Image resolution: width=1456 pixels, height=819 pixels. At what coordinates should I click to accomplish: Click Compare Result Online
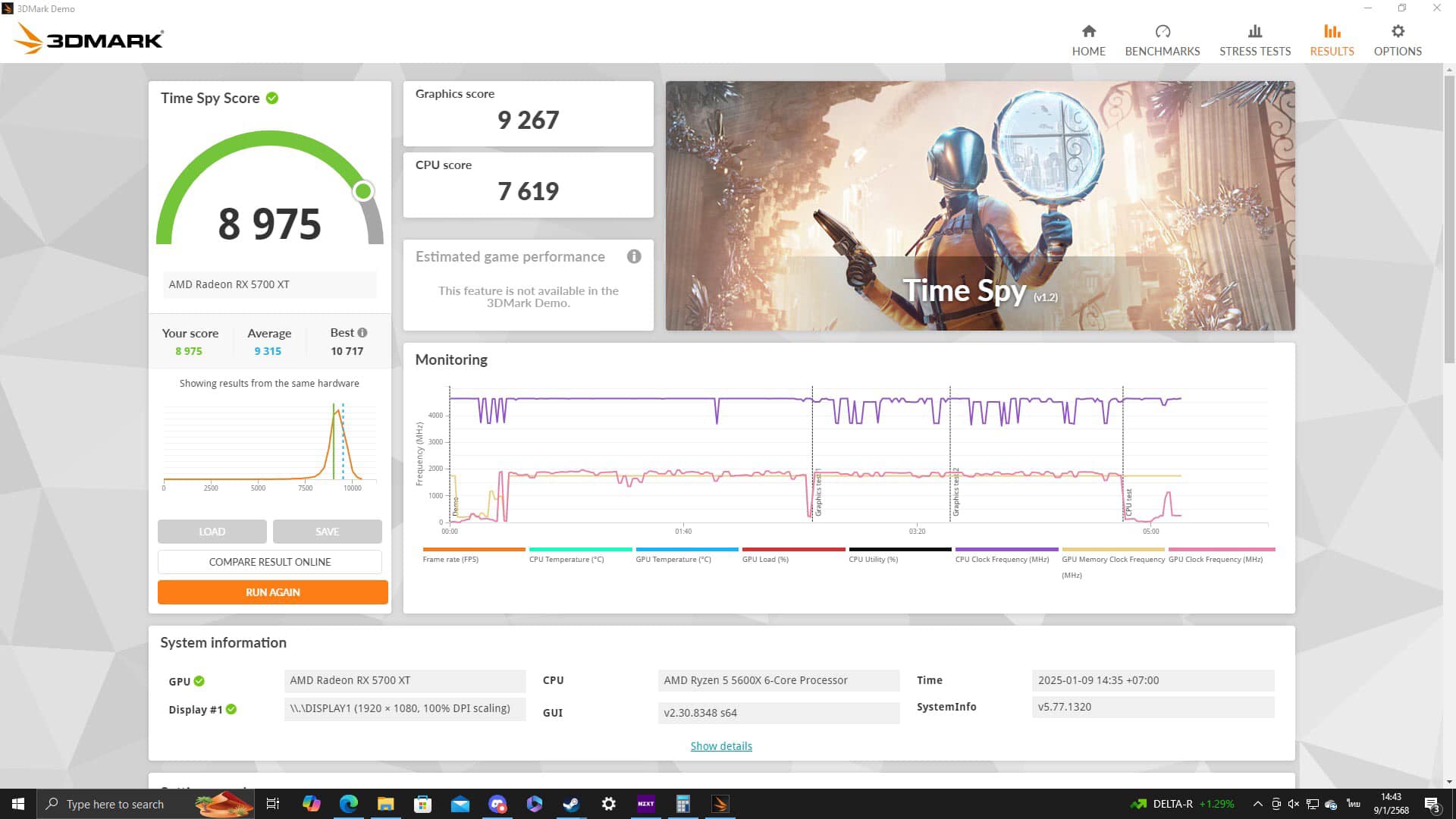tap(269, 562)
